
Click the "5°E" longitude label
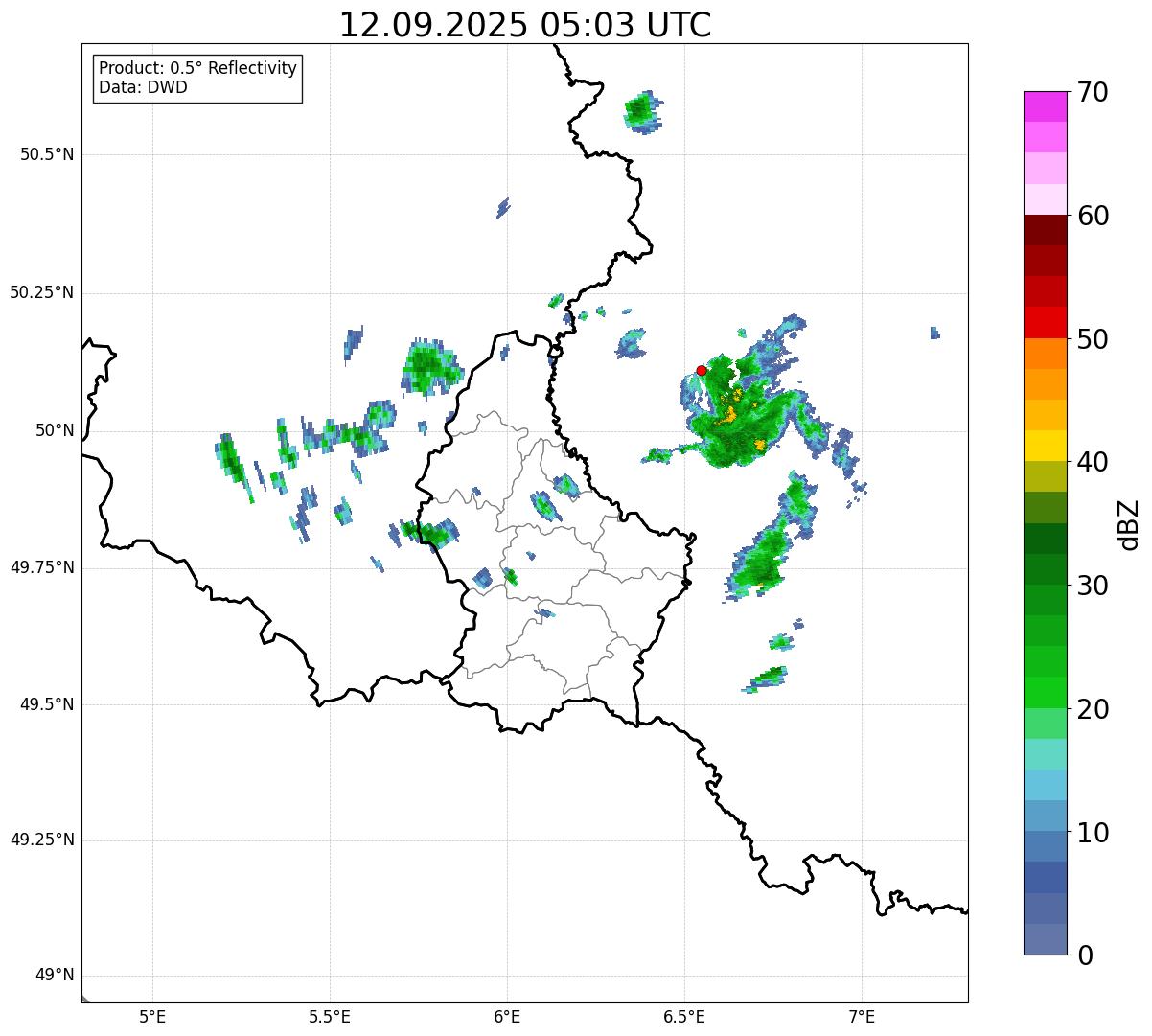coord(152,1017)
